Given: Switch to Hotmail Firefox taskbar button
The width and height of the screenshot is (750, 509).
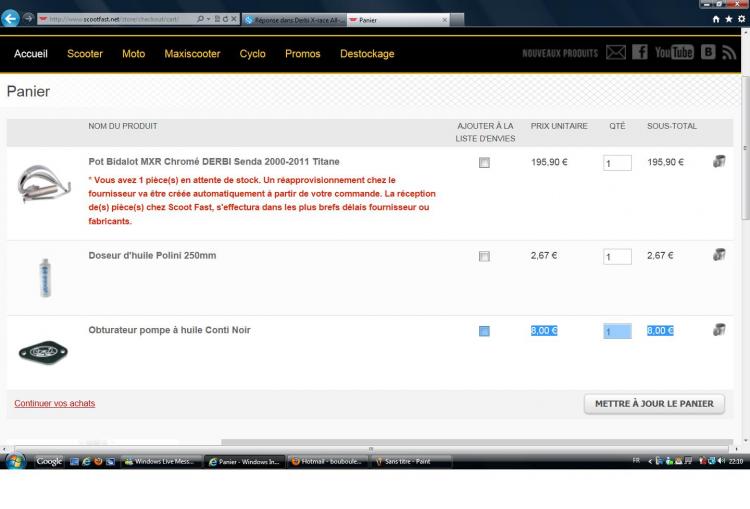Looking at the screenshot, I should pyautogui.click(x=328, y=462).
